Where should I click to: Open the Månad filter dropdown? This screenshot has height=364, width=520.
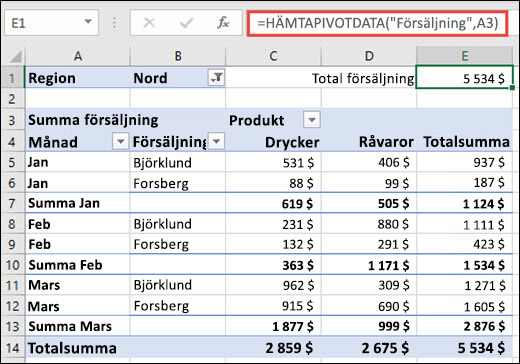point(120,141)
